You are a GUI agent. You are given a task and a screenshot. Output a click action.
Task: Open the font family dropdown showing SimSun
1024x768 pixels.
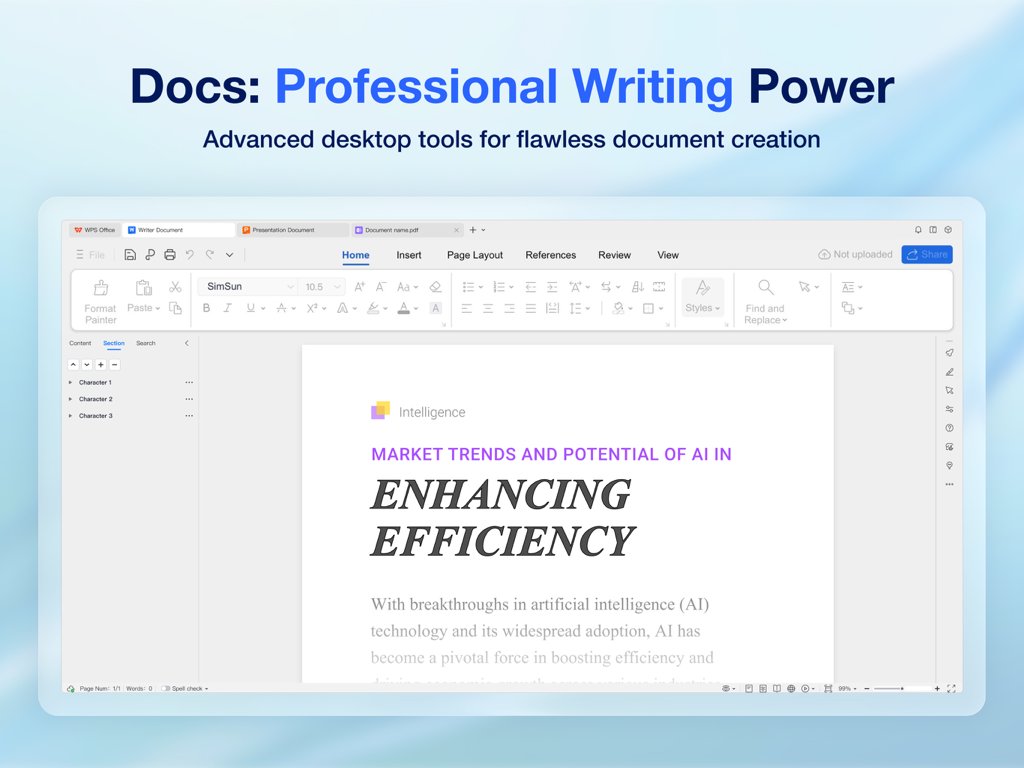point(245,287)
